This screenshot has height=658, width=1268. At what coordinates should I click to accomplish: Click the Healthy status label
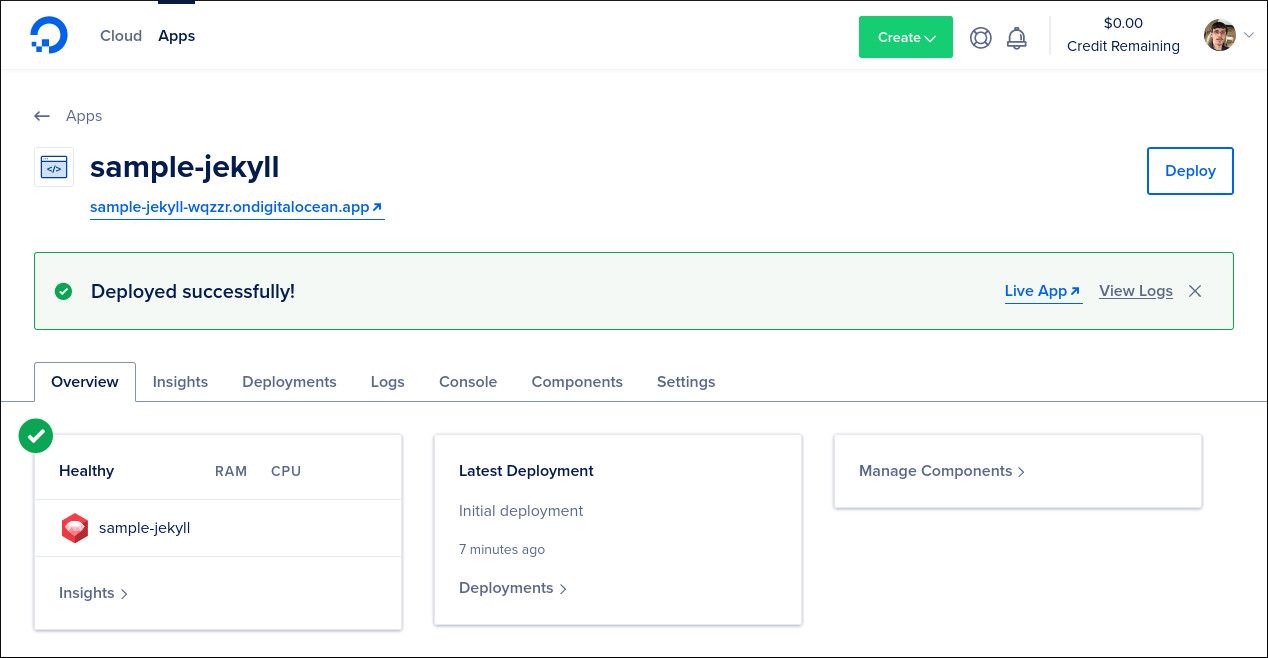coord(87,471)
